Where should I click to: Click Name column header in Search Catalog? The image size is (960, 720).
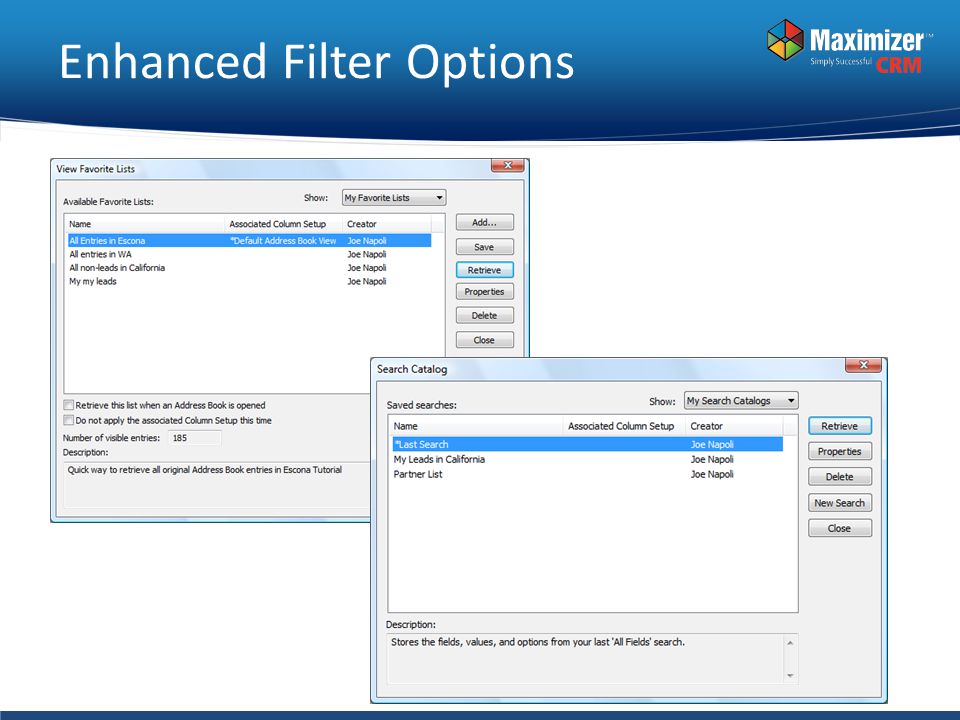[x=476, y=426]
